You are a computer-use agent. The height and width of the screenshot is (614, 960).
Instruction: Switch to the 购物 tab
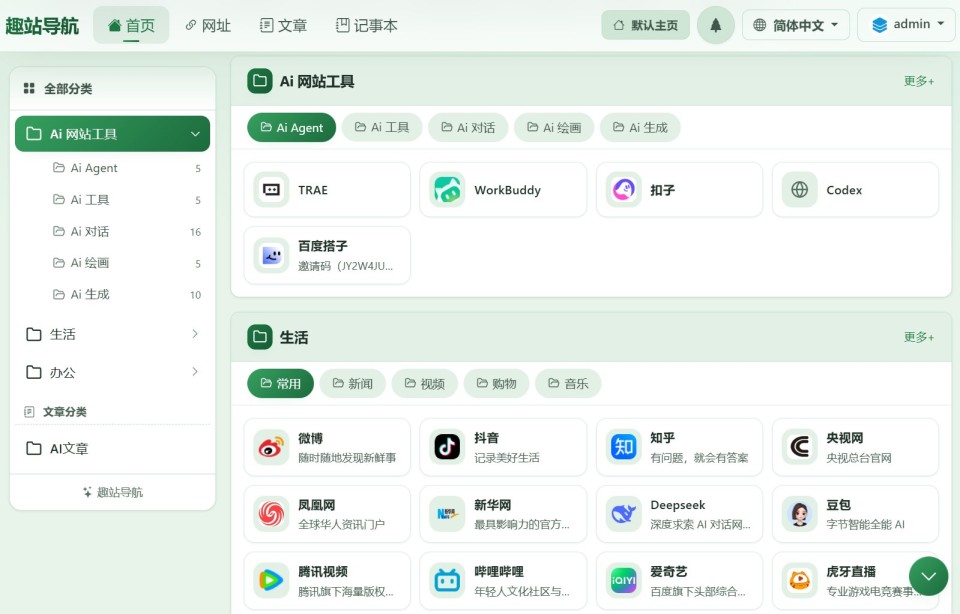(496, 383)
